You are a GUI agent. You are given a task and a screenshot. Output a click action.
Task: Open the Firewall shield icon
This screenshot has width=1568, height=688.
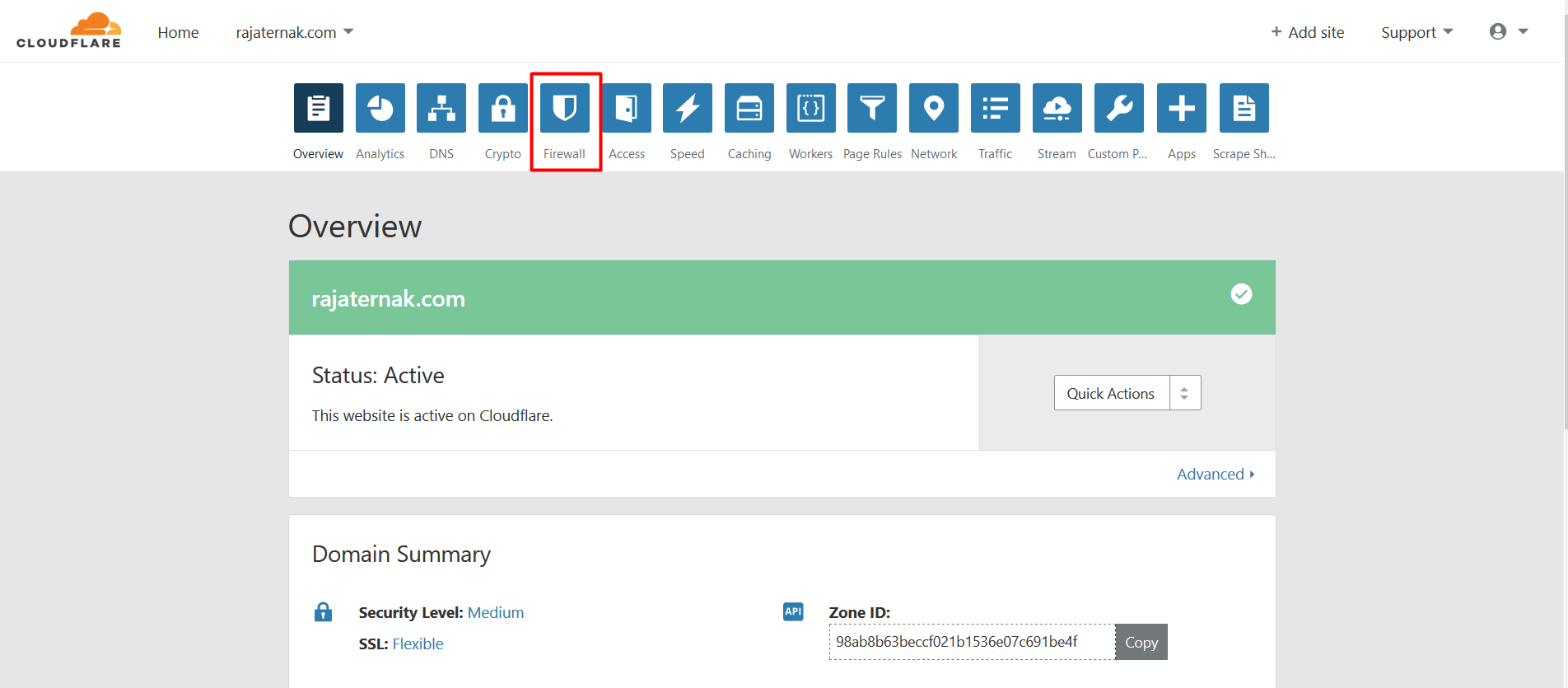[565, 108]
